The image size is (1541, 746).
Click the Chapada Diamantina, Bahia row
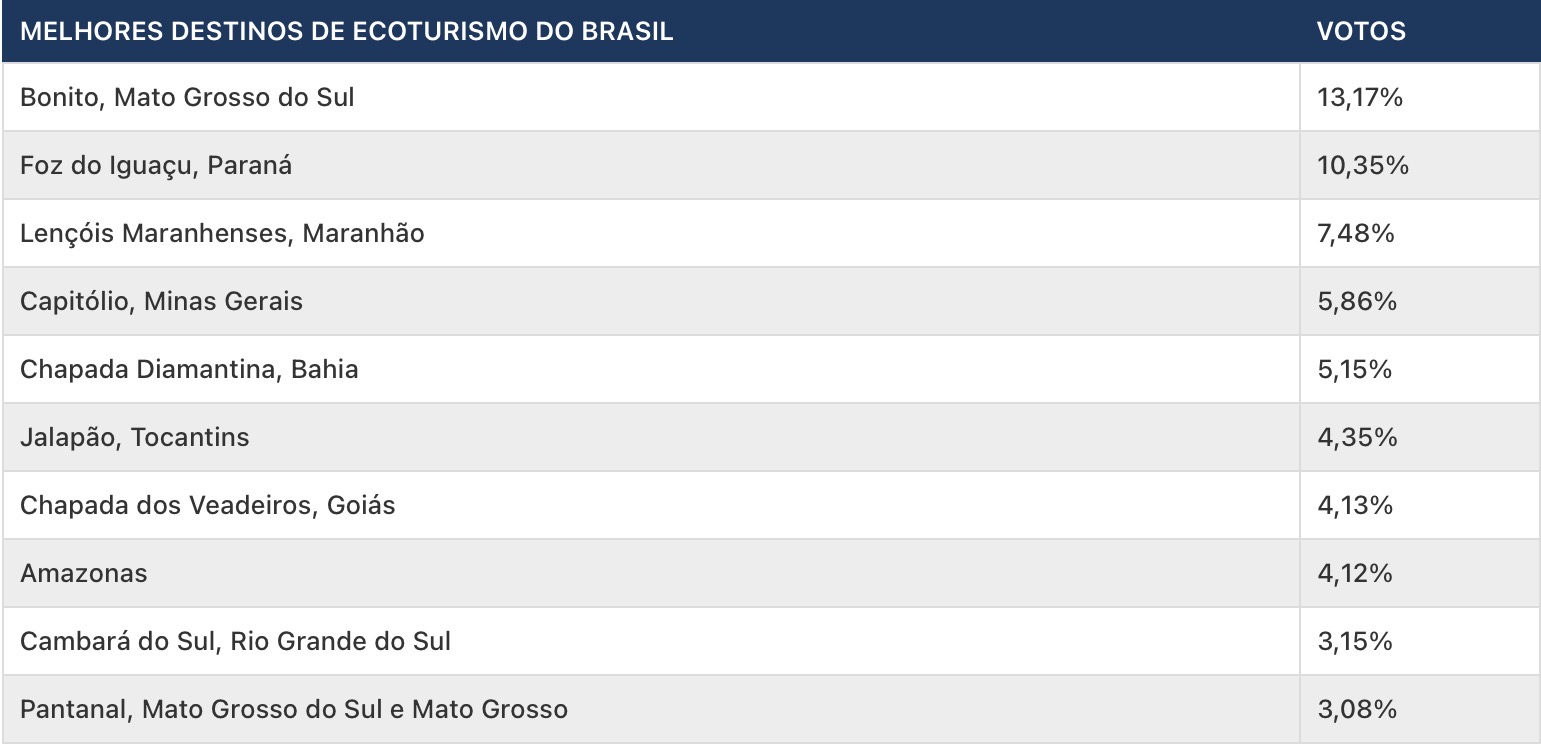[x=189, y=369]
